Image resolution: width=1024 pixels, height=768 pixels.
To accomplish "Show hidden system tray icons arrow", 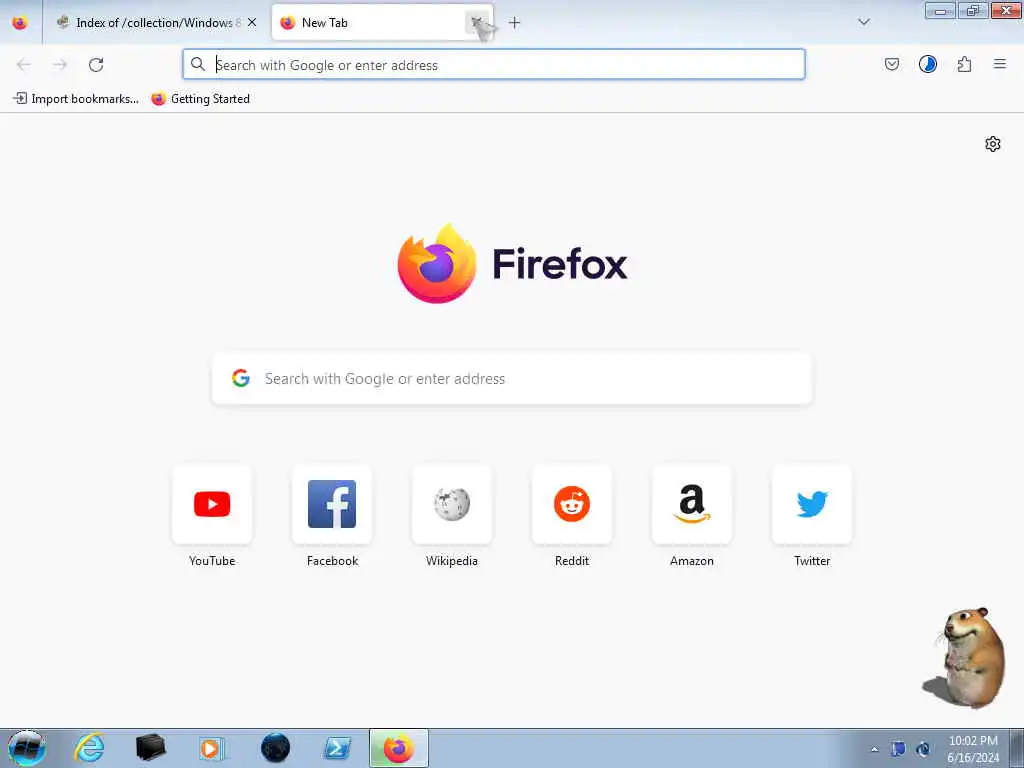I will (x=874, y=750).
